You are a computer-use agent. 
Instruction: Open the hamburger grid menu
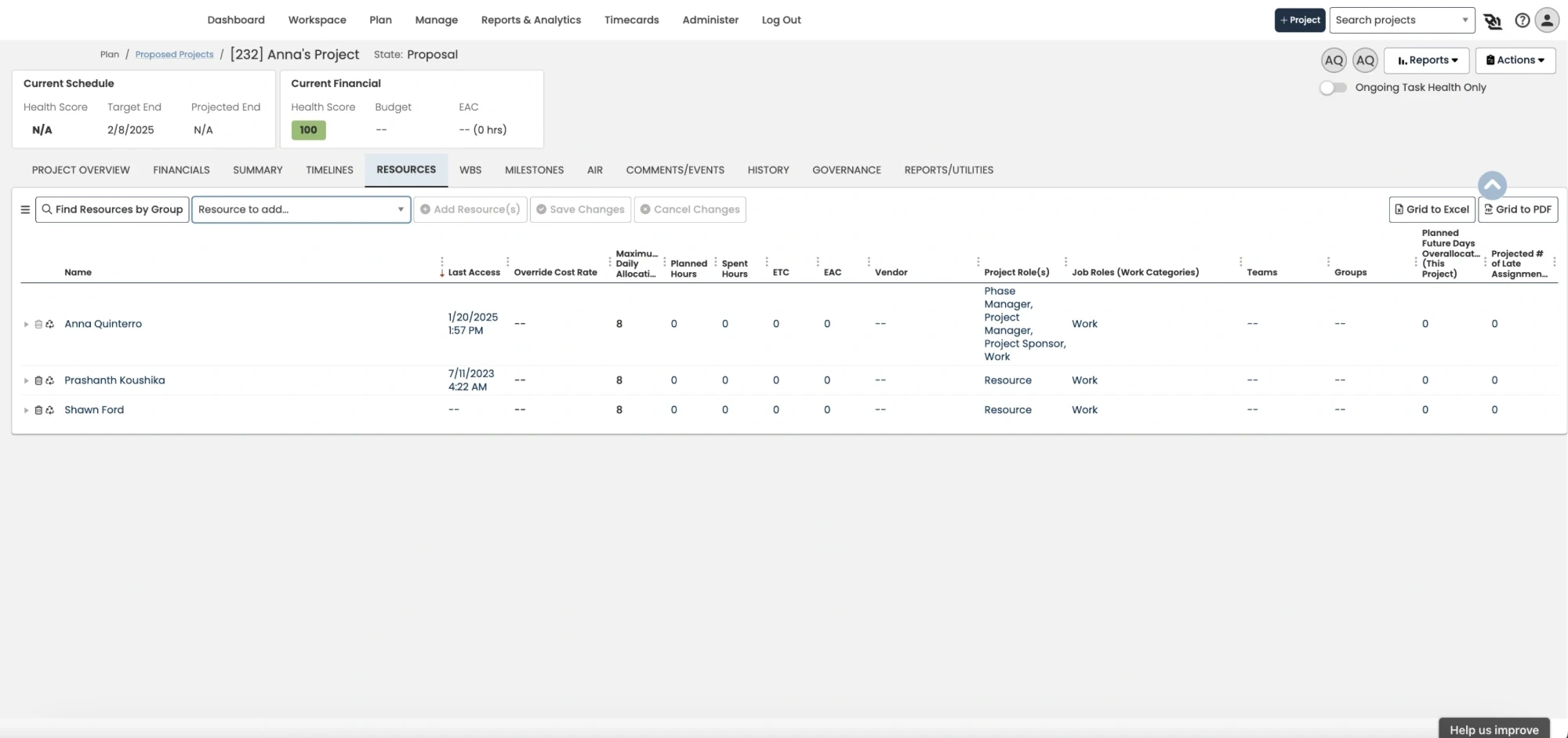pos(25,209)
